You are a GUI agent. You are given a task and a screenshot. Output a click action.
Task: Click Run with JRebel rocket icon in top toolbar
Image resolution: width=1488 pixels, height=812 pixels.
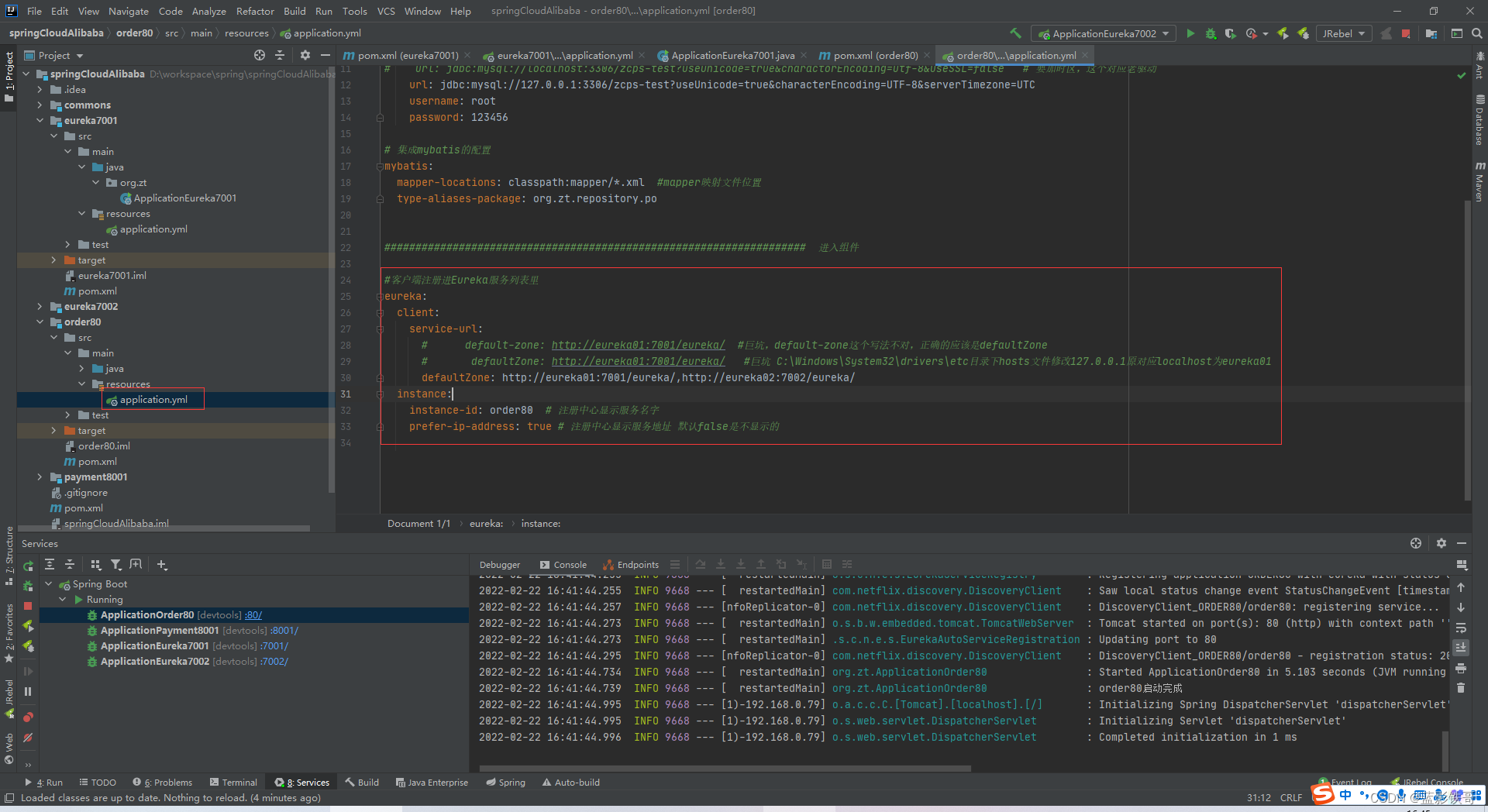tap(1283, 33)
